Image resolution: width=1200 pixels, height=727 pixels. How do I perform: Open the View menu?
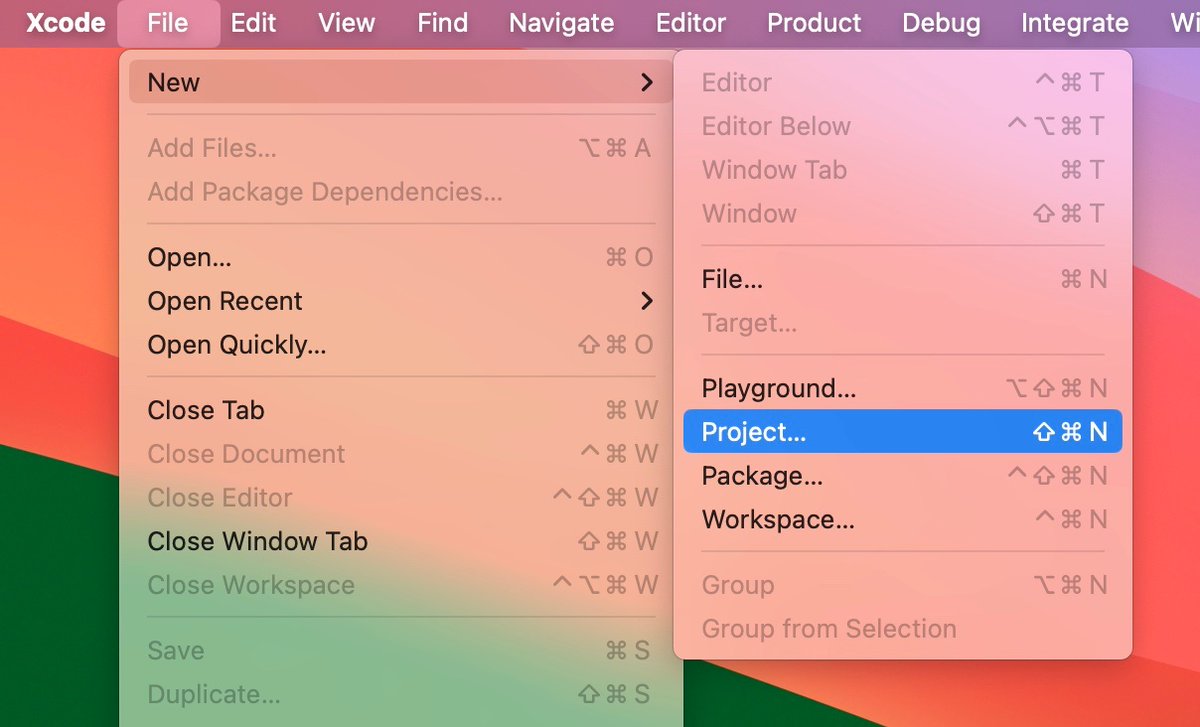pos(346,23)
